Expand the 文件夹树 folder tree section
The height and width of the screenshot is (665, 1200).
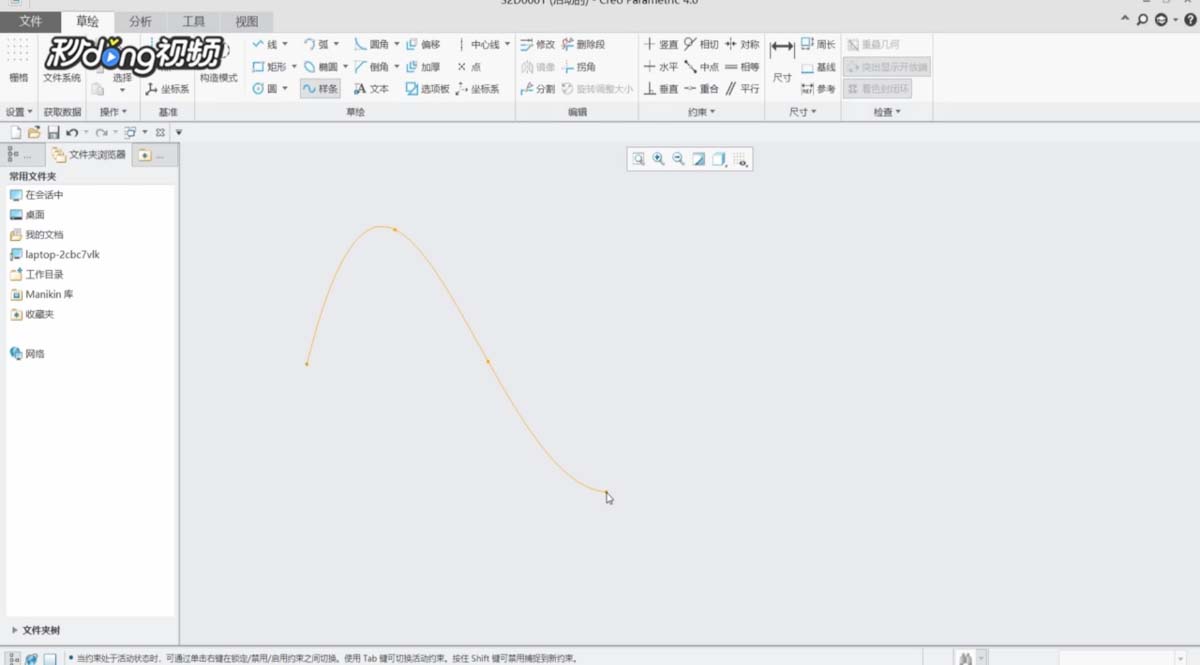(x=36, y=630)
